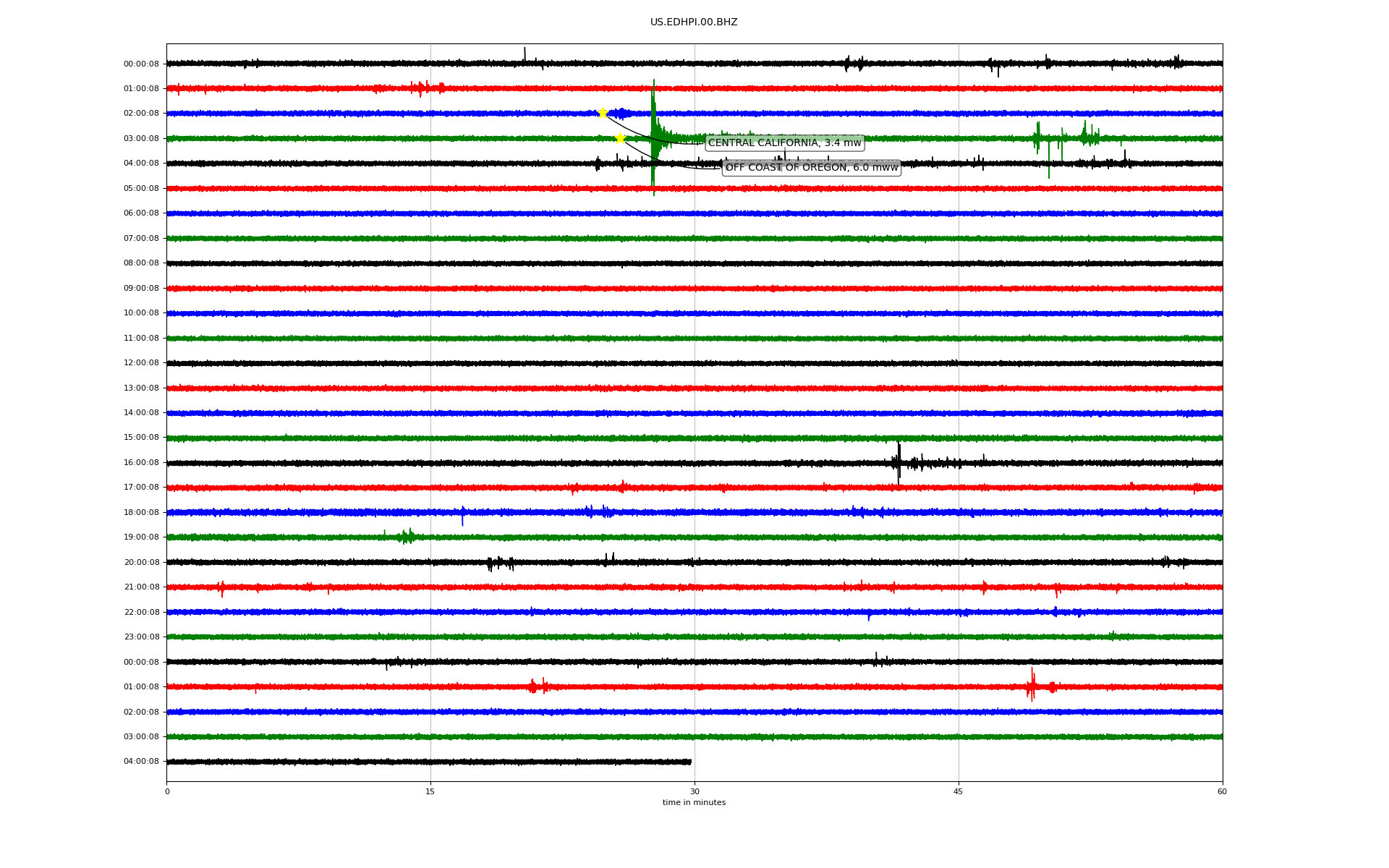This screenshot has width=1389, height=868.
Task: Click the 08:00:08 time label
Action: point(141,263)
